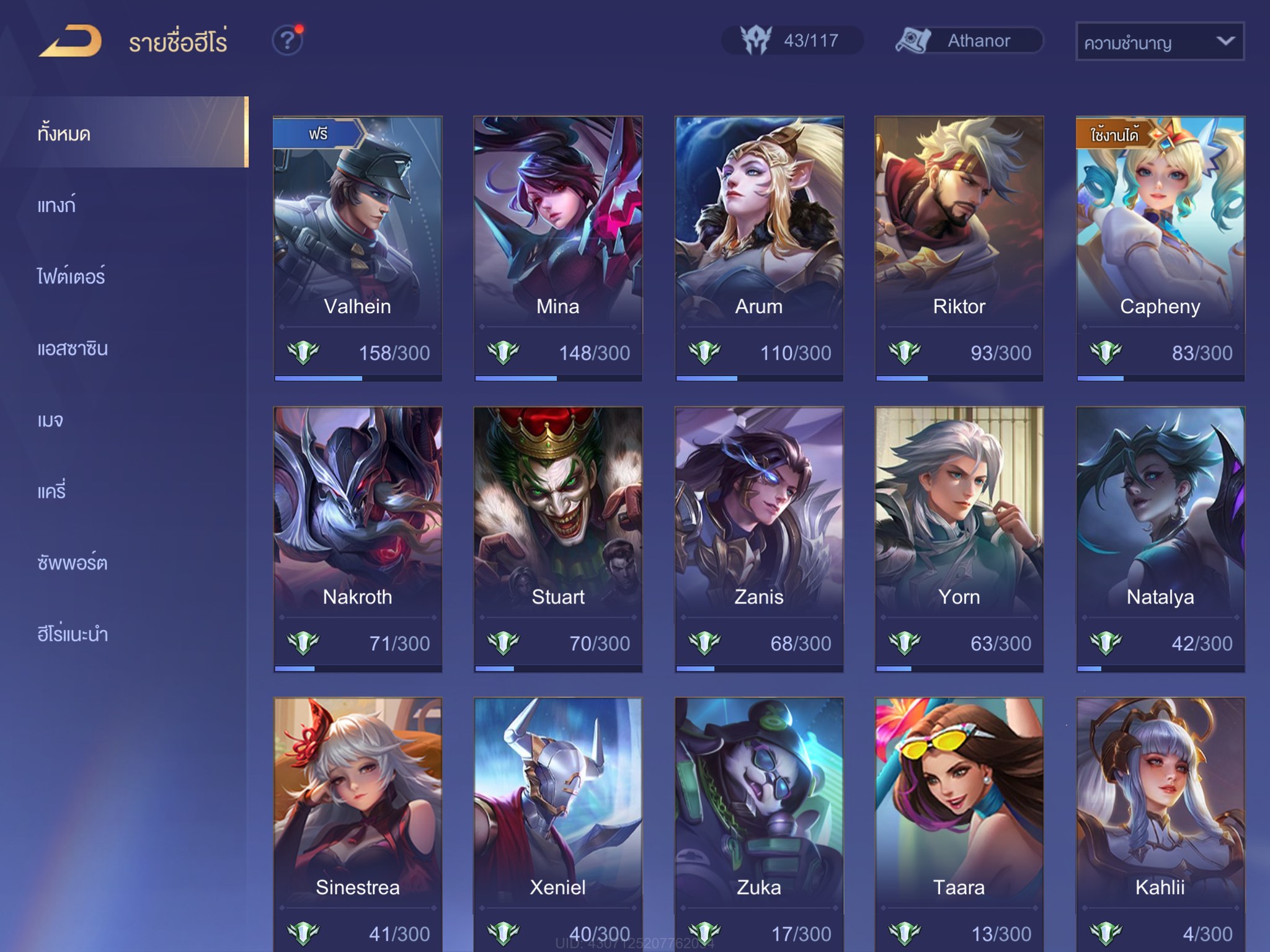Click Stuart's proficiency badge icon
The image size is (1270, 952).
click(503, 643)
